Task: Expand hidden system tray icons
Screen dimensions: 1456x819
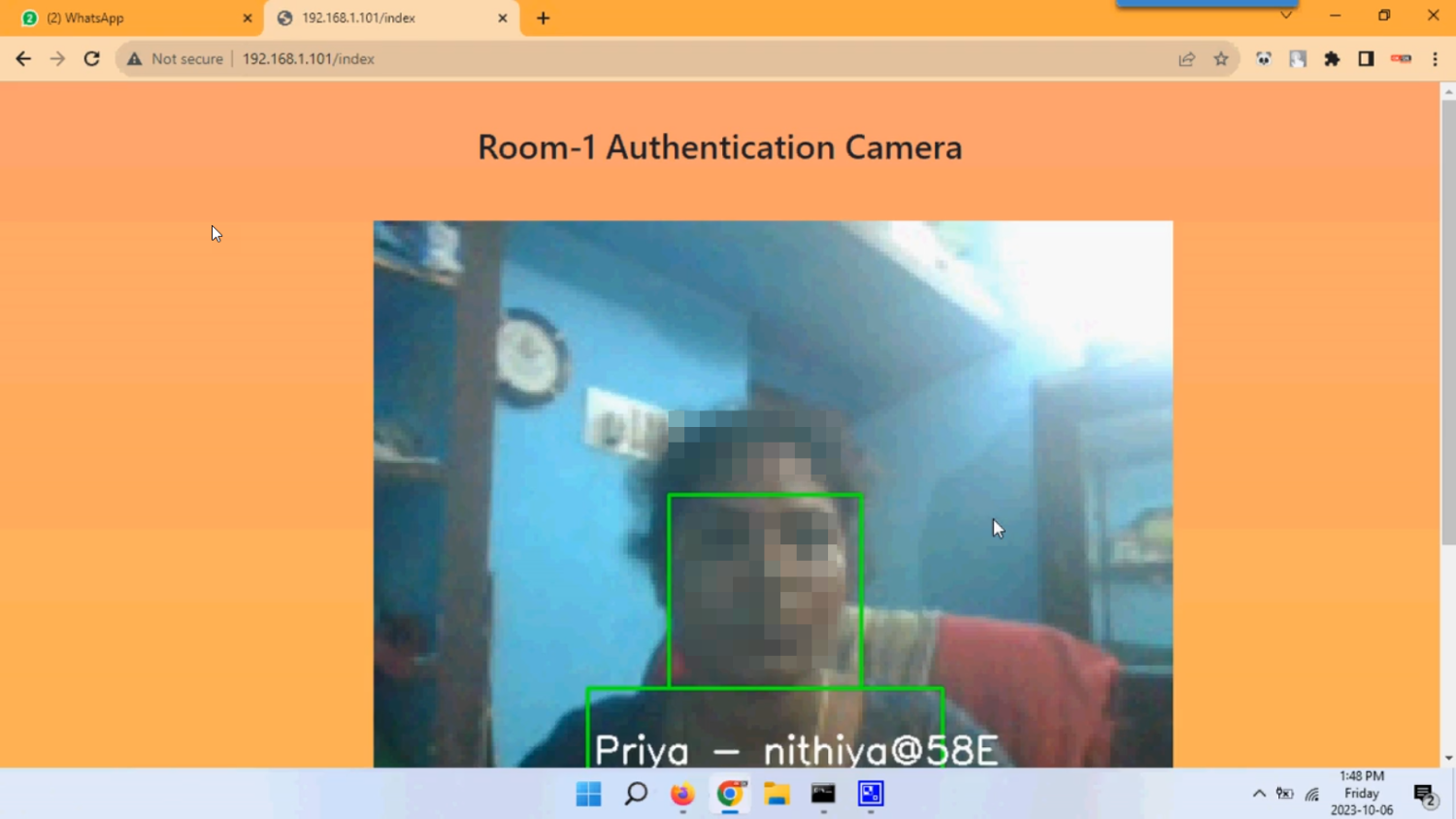Action: 1258,793
